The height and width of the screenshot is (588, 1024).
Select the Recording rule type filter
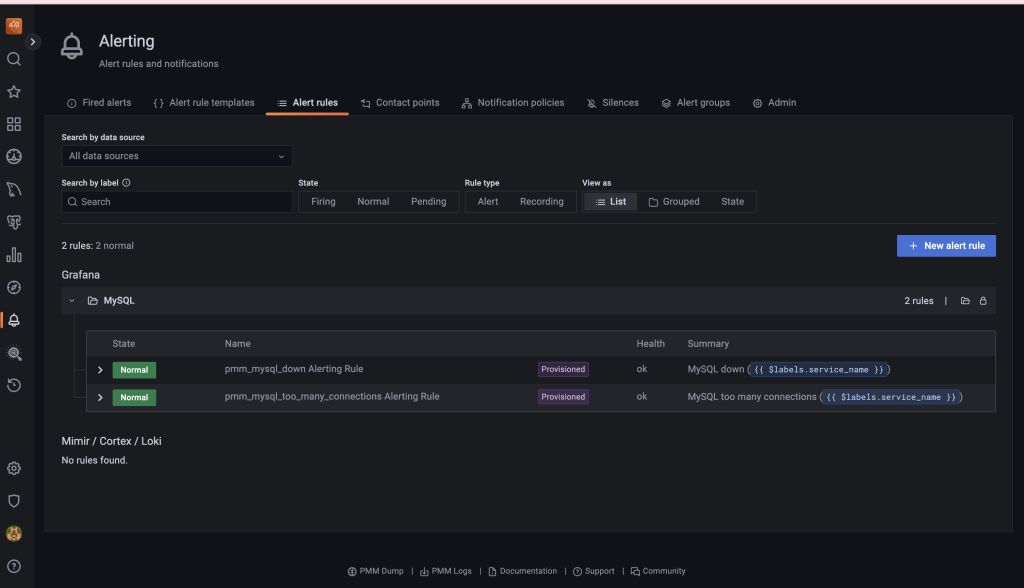coord(541,201)
